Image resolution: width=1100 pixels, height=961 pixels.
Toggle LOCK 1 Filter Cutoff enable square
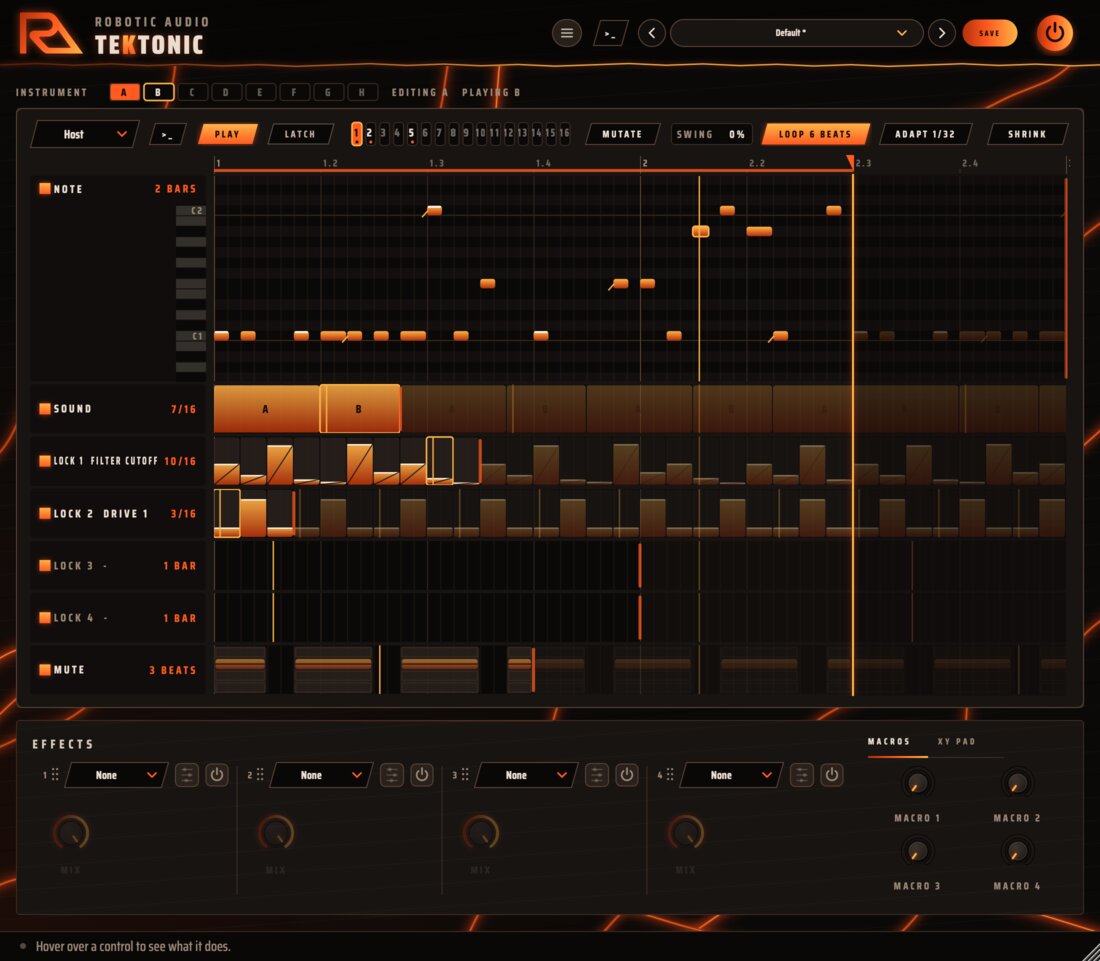[45, 461]
